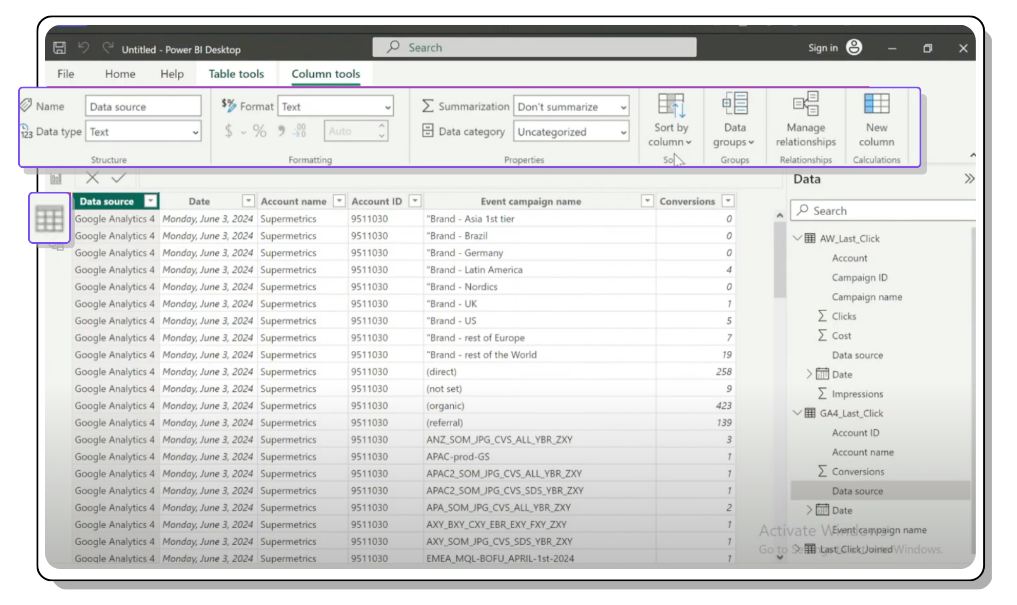1017x605 pixels.
Task: Click the Sign in button
Action: pos(823,48)
